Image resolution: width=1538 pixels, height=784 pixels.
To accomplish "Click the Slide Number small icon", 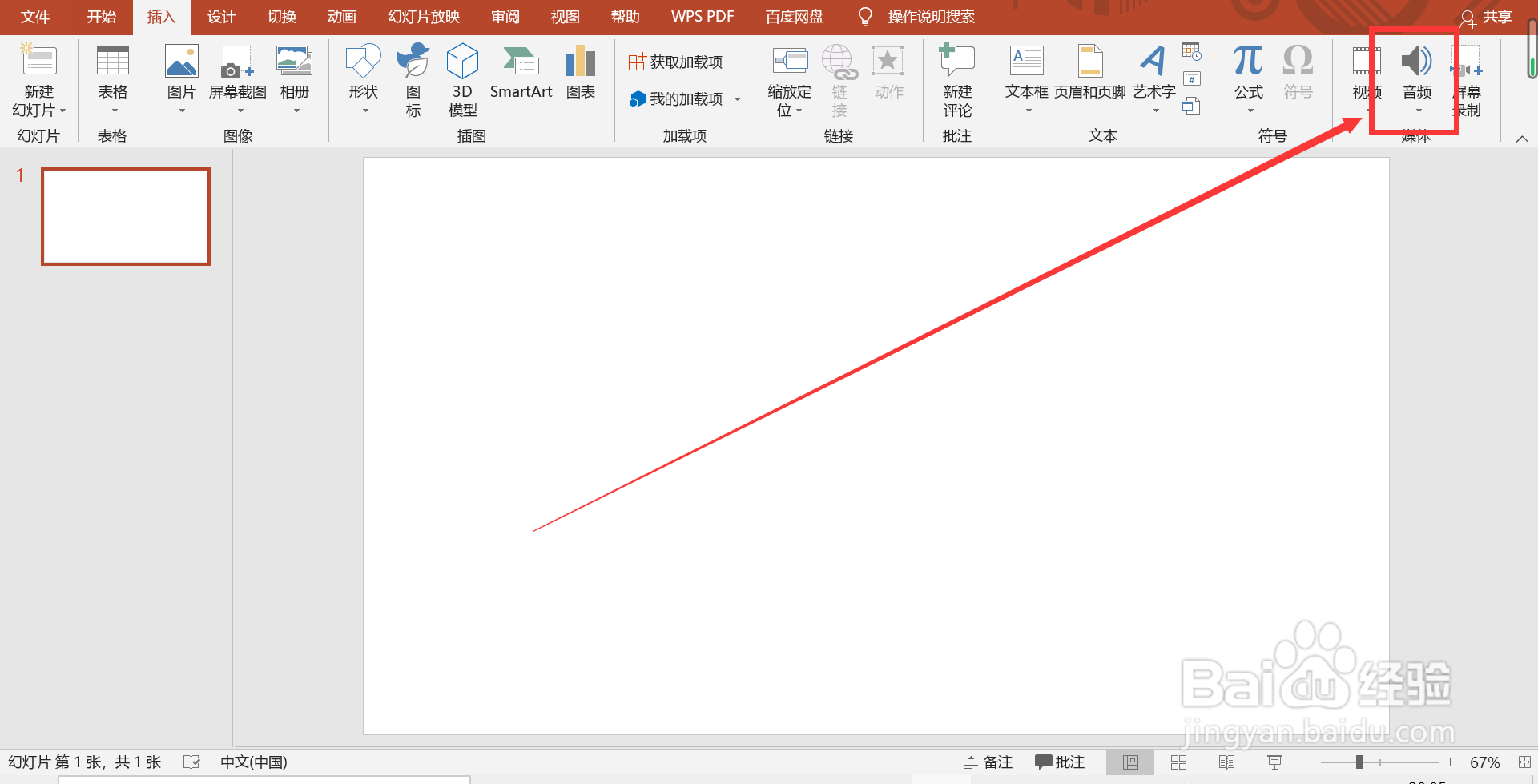I will tap(1192, 79).
